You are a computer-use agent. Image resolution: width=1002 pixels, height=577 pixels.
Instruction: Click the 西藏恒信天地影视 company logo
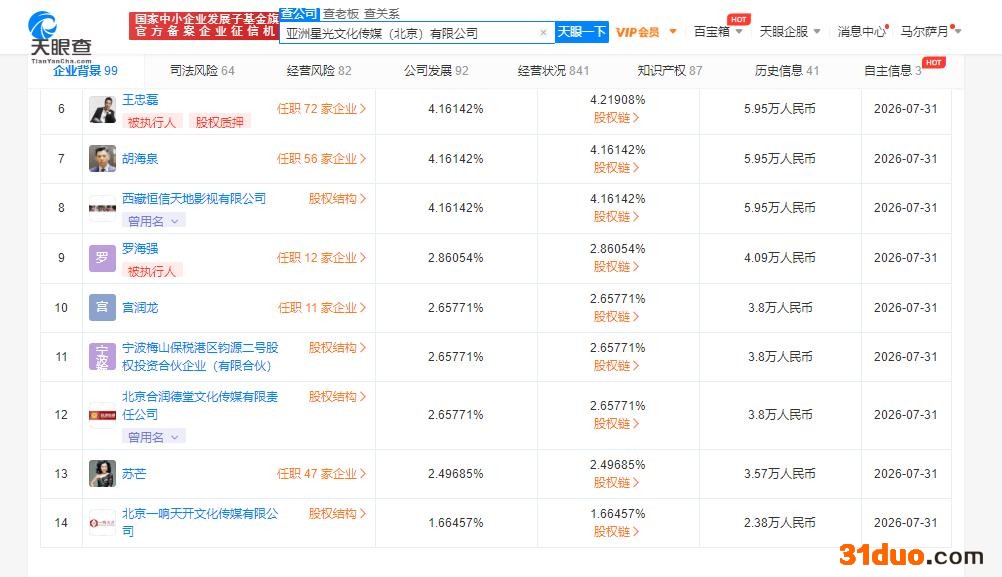[x=102, y=208]
